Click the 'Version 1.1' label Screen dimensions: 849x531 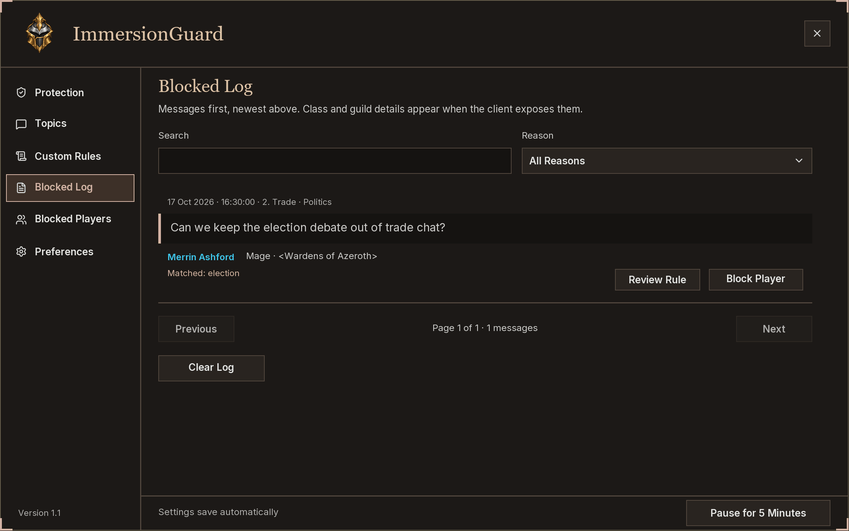coord(40,513)
